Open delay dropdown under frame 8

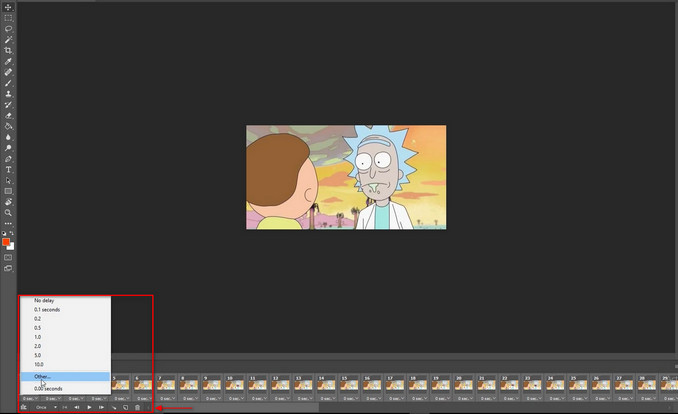pos(189,398)
